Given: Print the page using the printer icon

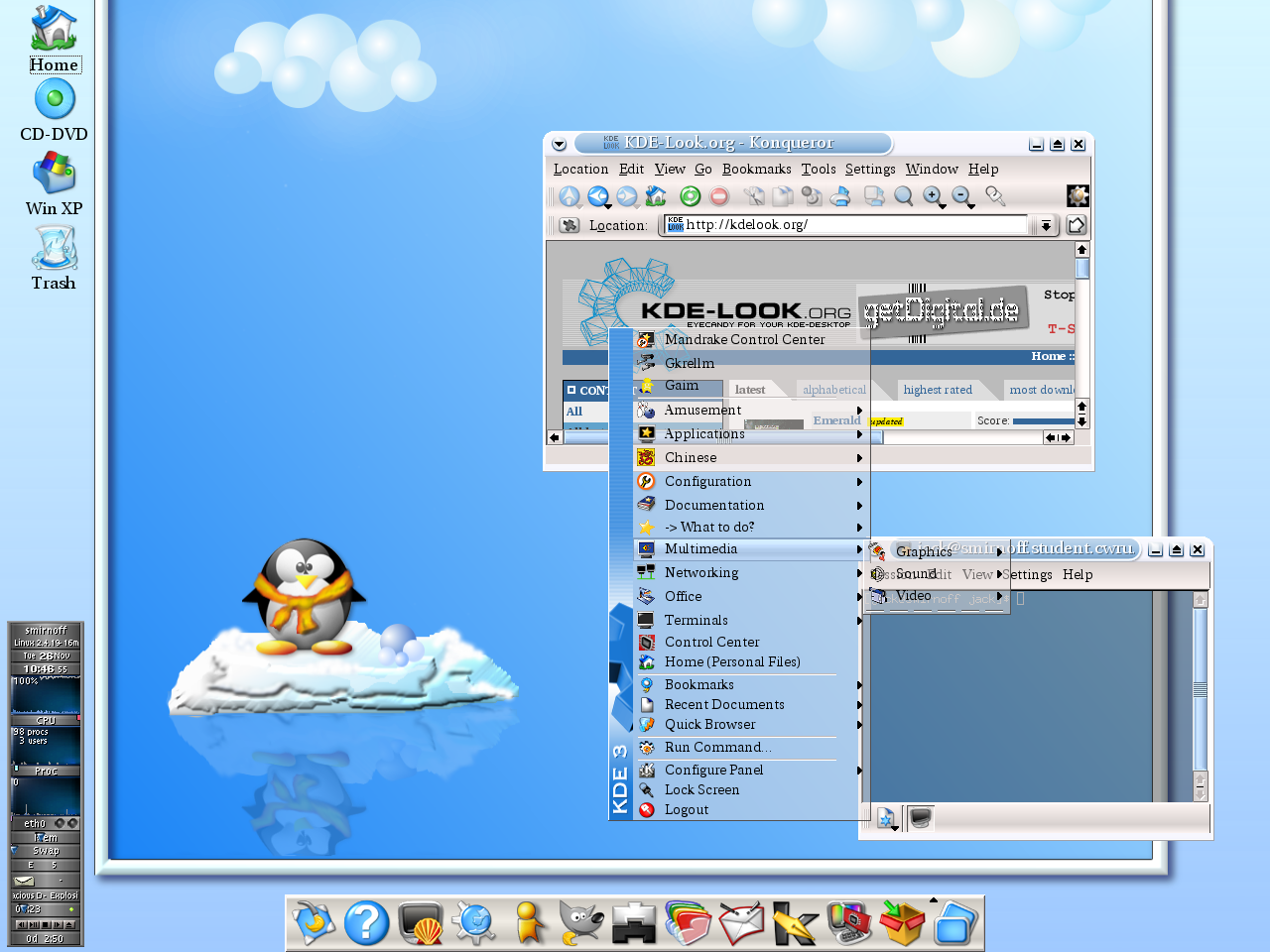Looking at the screenshot, I should (x=840, y=196).
